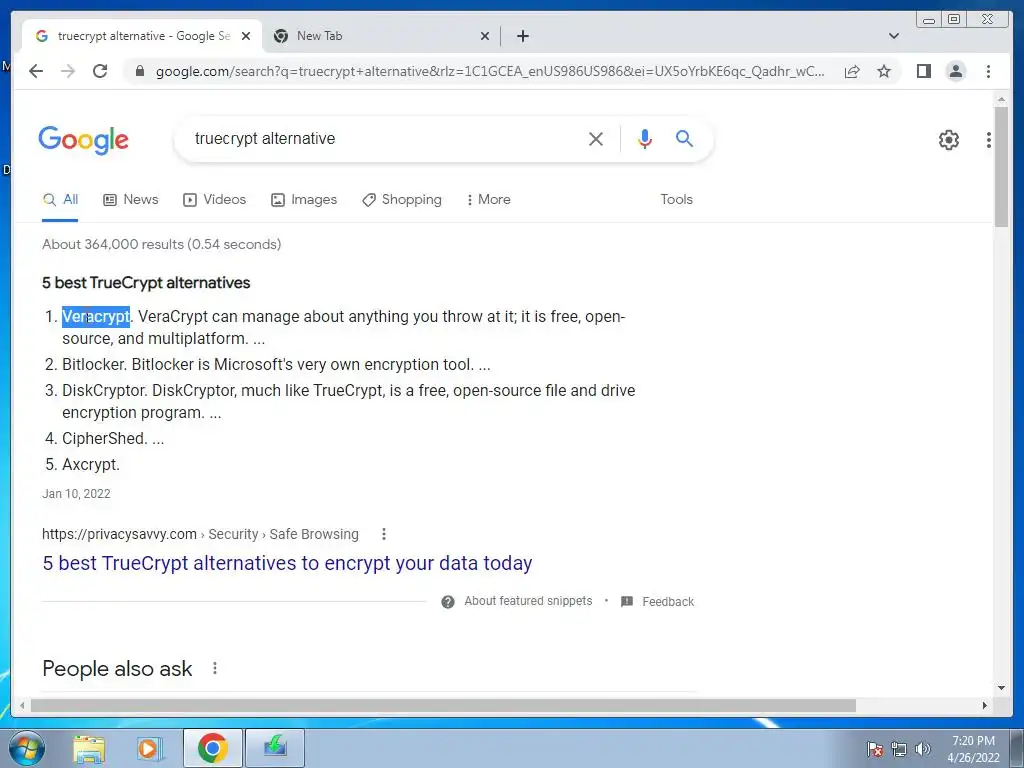
Task: Click the People also ask heading
Action: 117,669
